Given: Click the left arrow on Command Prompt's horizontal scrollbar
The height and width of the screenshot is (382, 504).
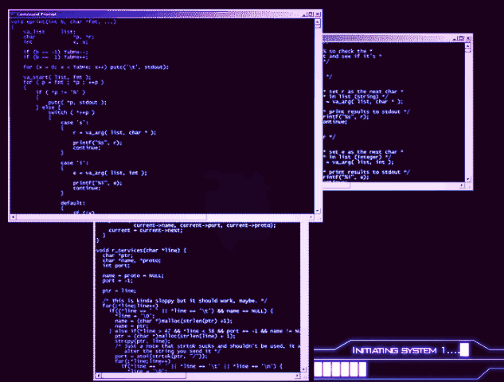Looking at the screenshot, I should coord(13,217).
